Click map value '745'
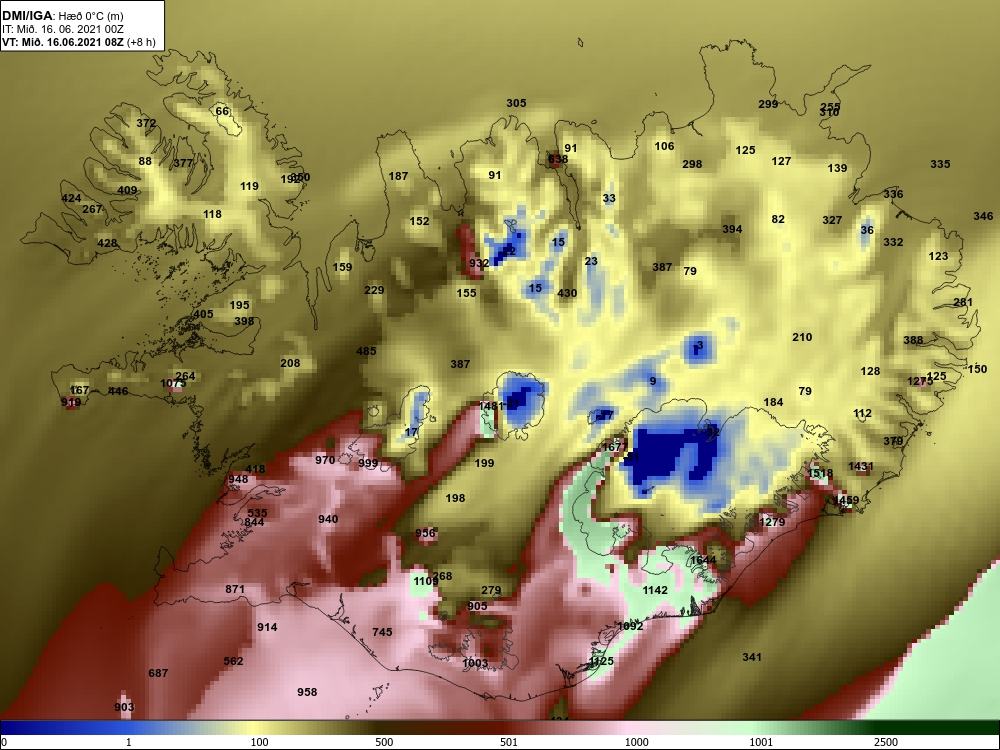The width and height of the screenshot is (1000, 750). point(382,632)
